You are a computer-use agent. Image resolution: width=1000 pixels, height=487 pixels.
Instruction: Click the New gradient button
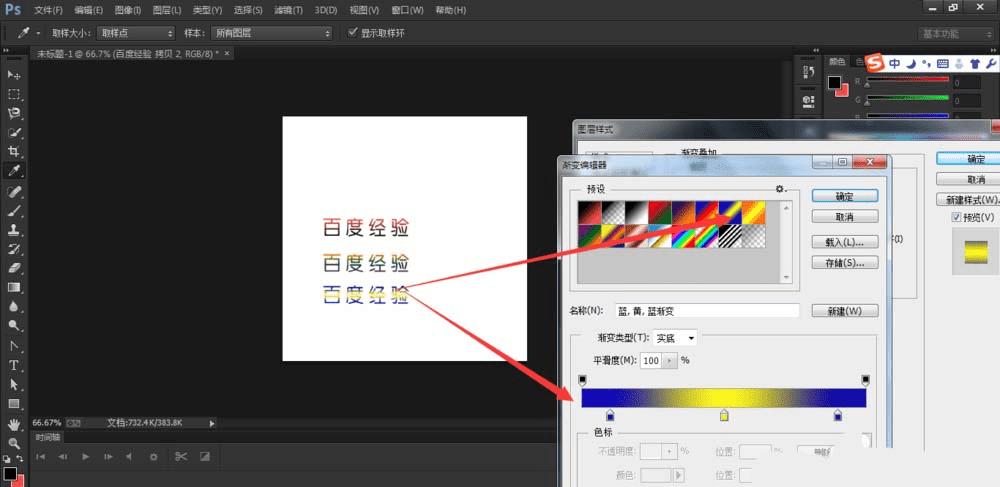(x=844, y=311)
